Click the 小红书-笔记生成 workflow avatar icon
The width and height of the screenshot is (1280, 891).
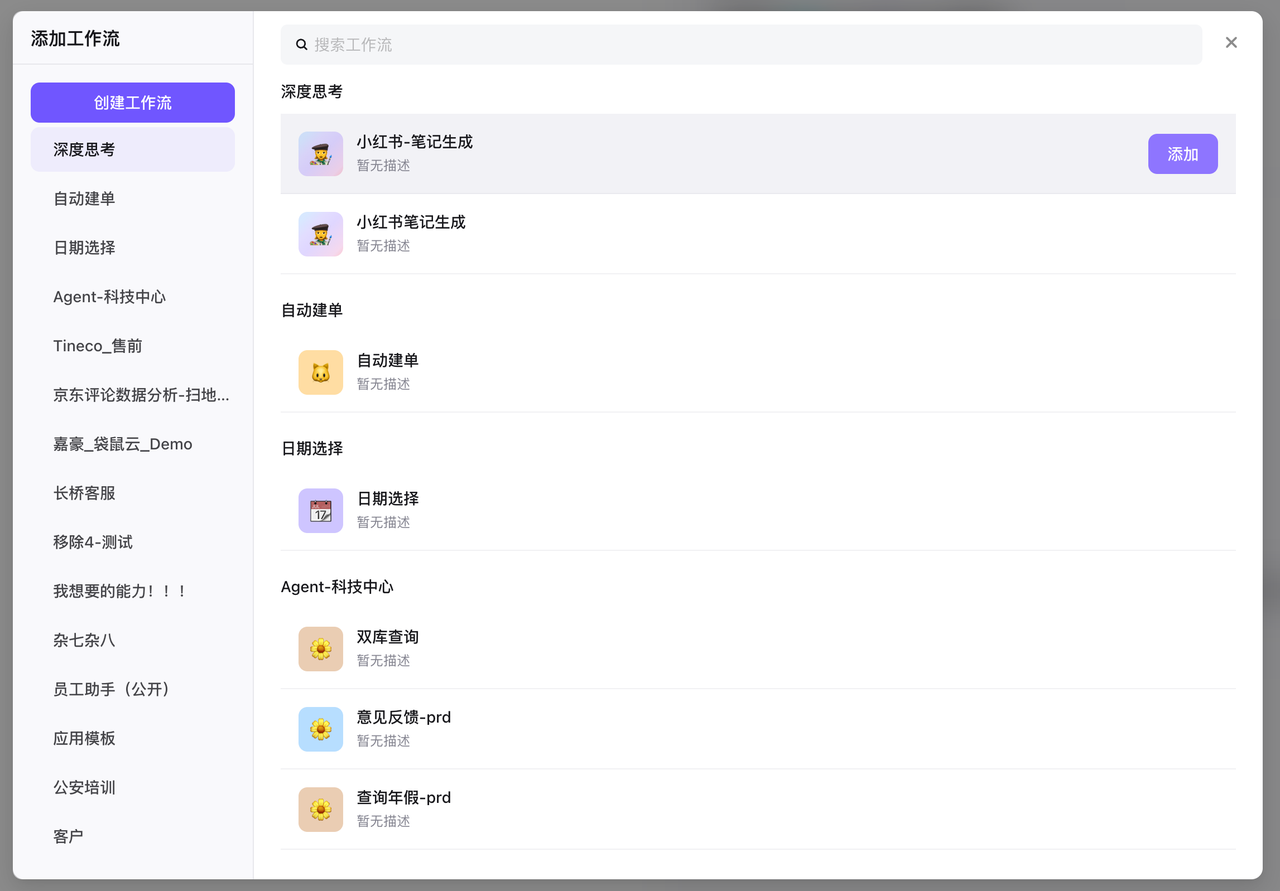[x=320, y=154]
